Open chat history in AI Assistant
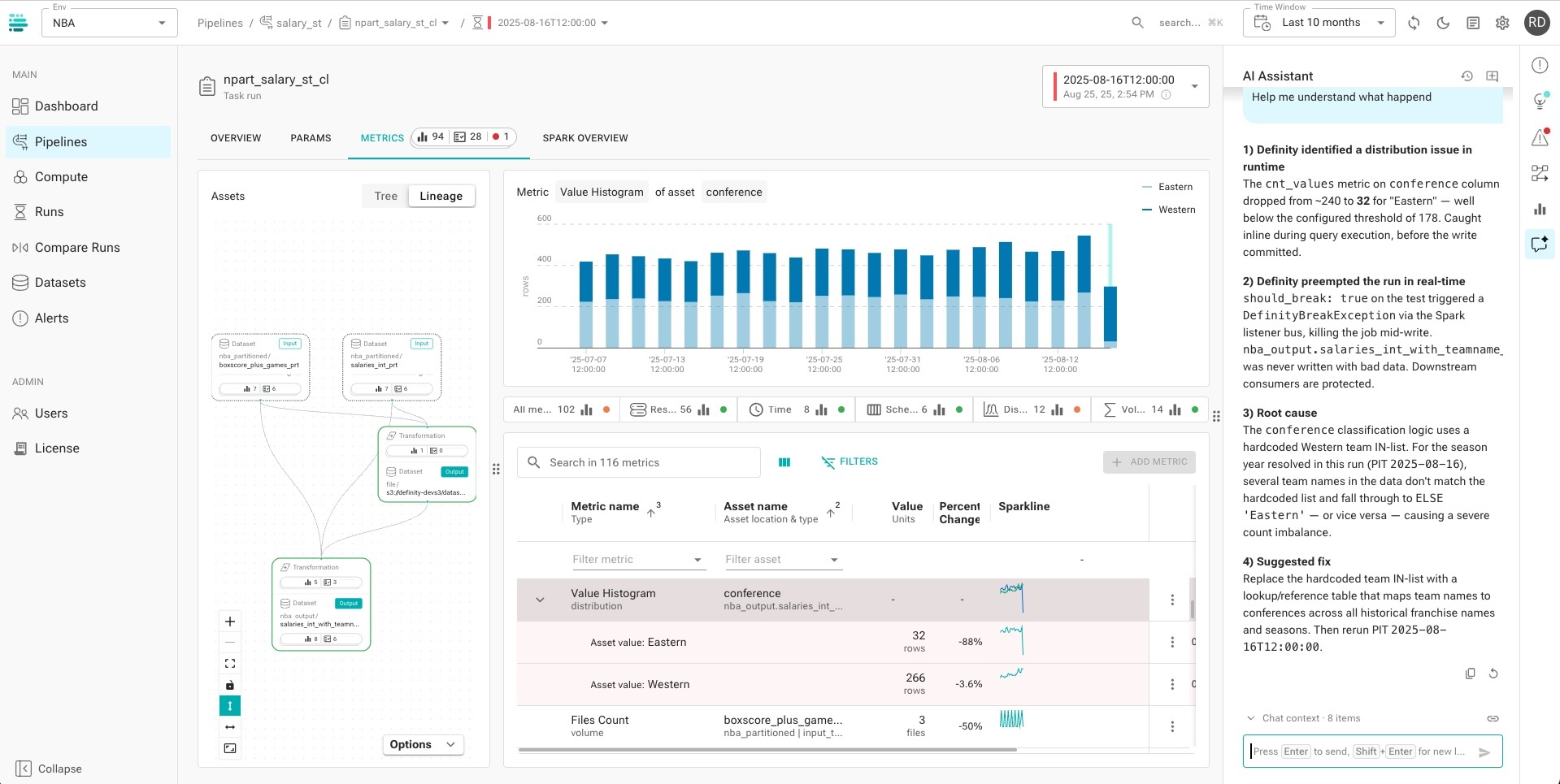This screenshot has width=1560, height=784. coord(1467,76)
